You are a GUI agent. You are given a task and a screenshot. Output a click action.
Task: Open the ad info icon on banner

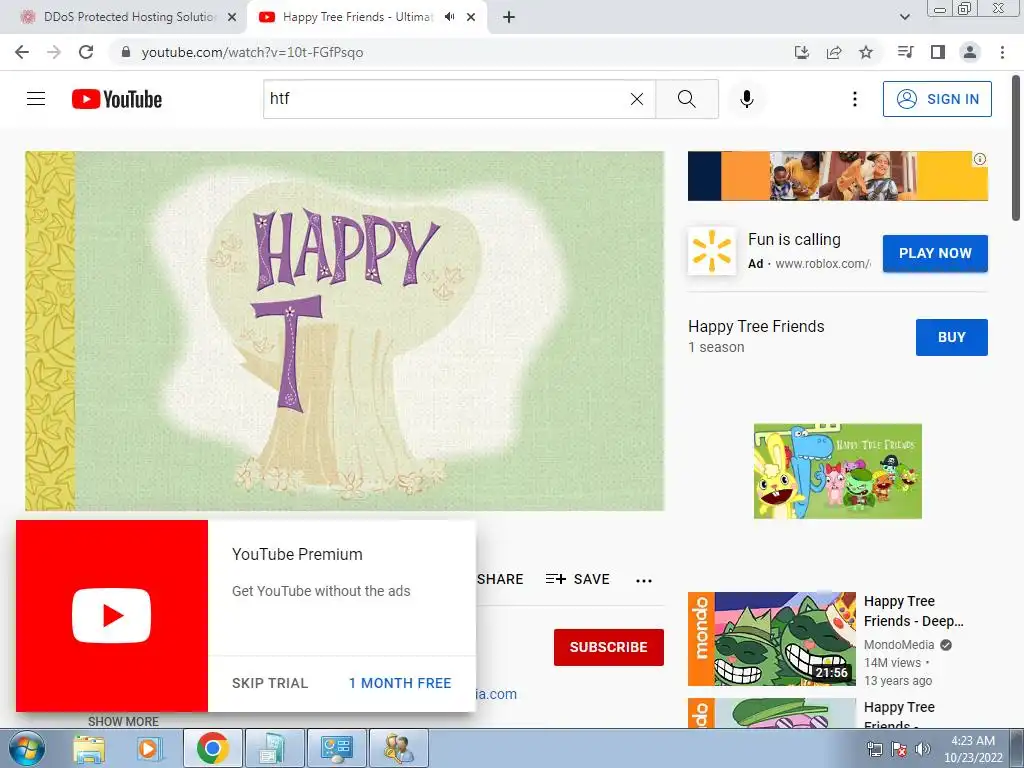(980, 159)
